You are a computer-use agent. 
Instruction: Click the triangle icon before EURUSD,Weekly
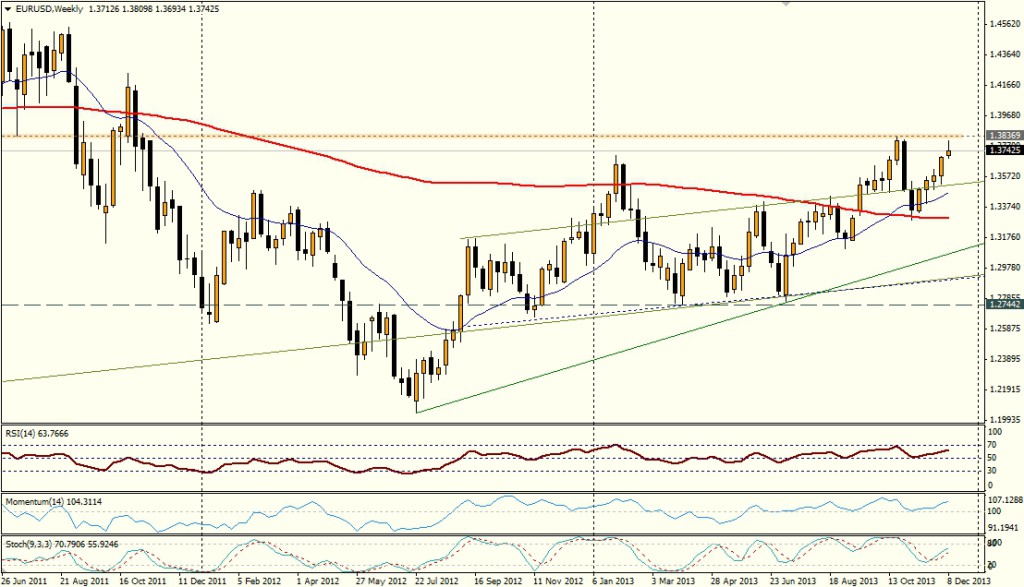(x=8, y=8)
